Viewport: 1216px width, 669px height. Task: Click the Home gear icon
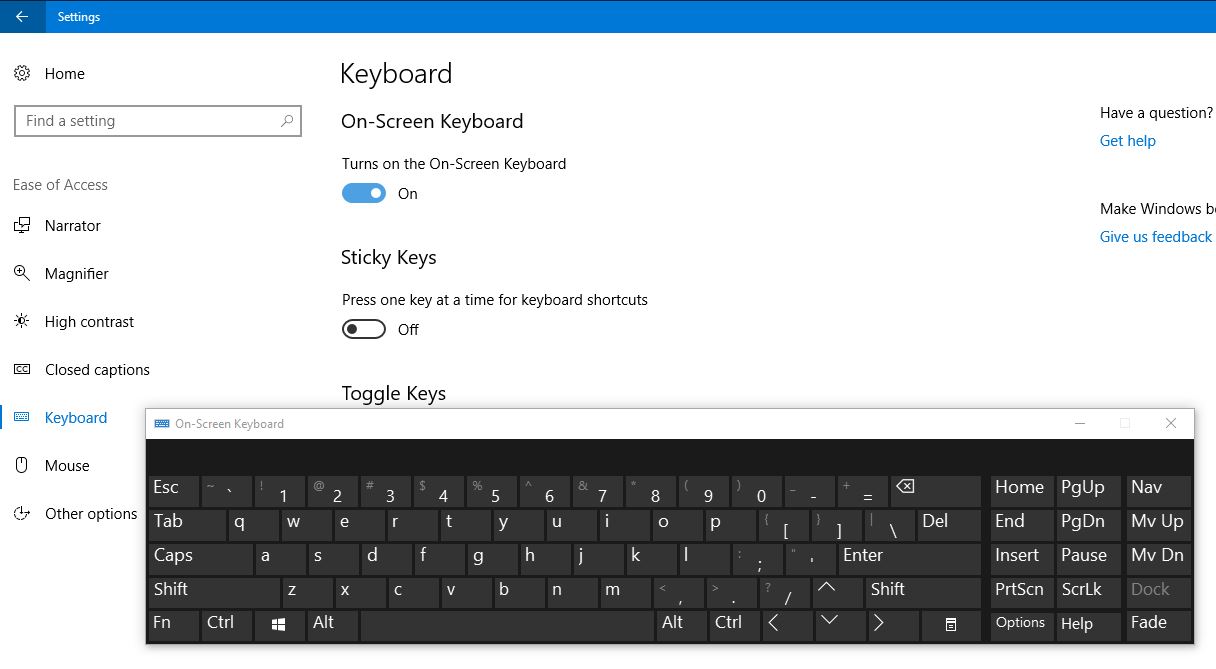tap(22, 74)
